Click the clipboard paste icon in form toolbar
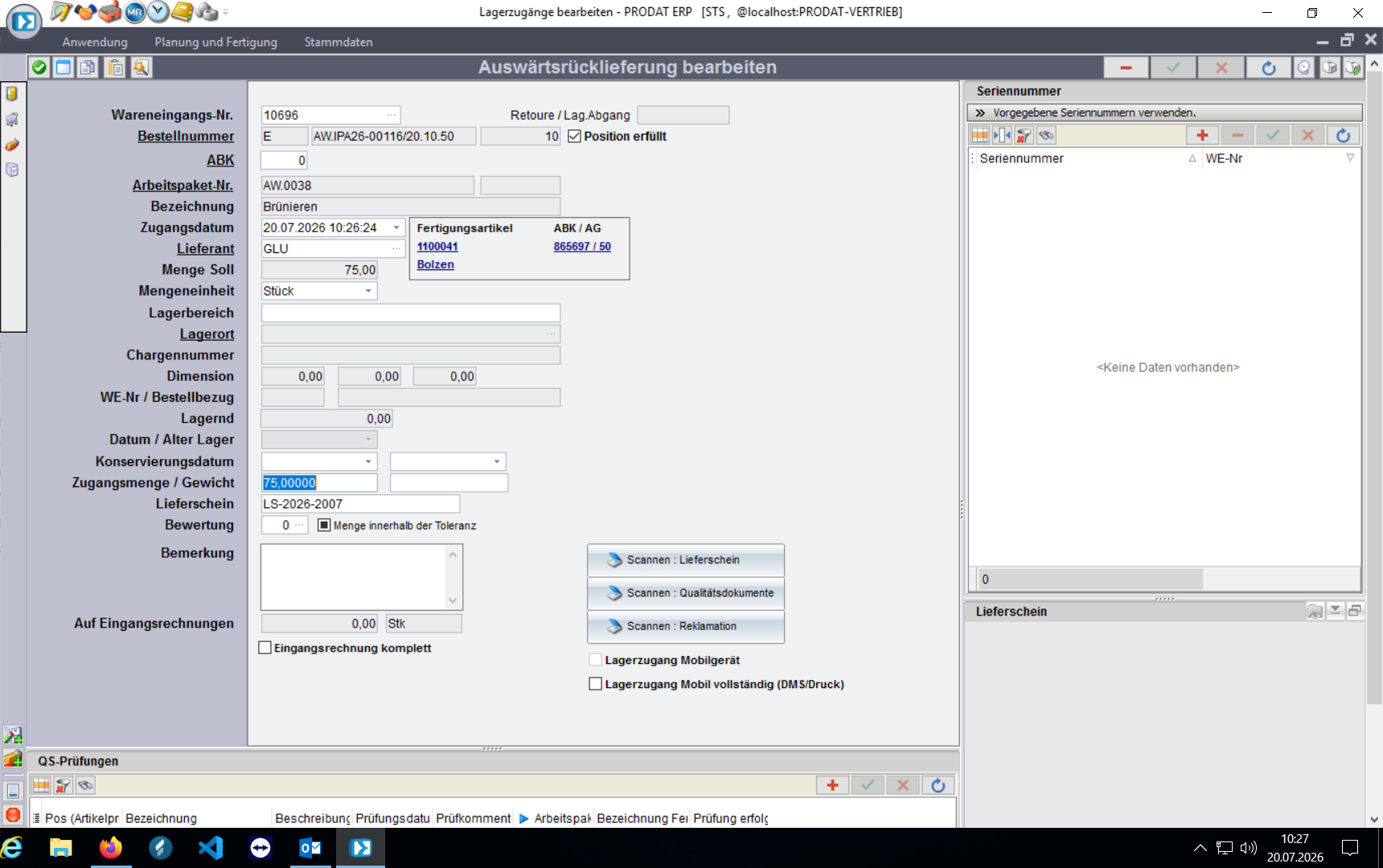This screenshot has height=868, width=1383. 116,68
